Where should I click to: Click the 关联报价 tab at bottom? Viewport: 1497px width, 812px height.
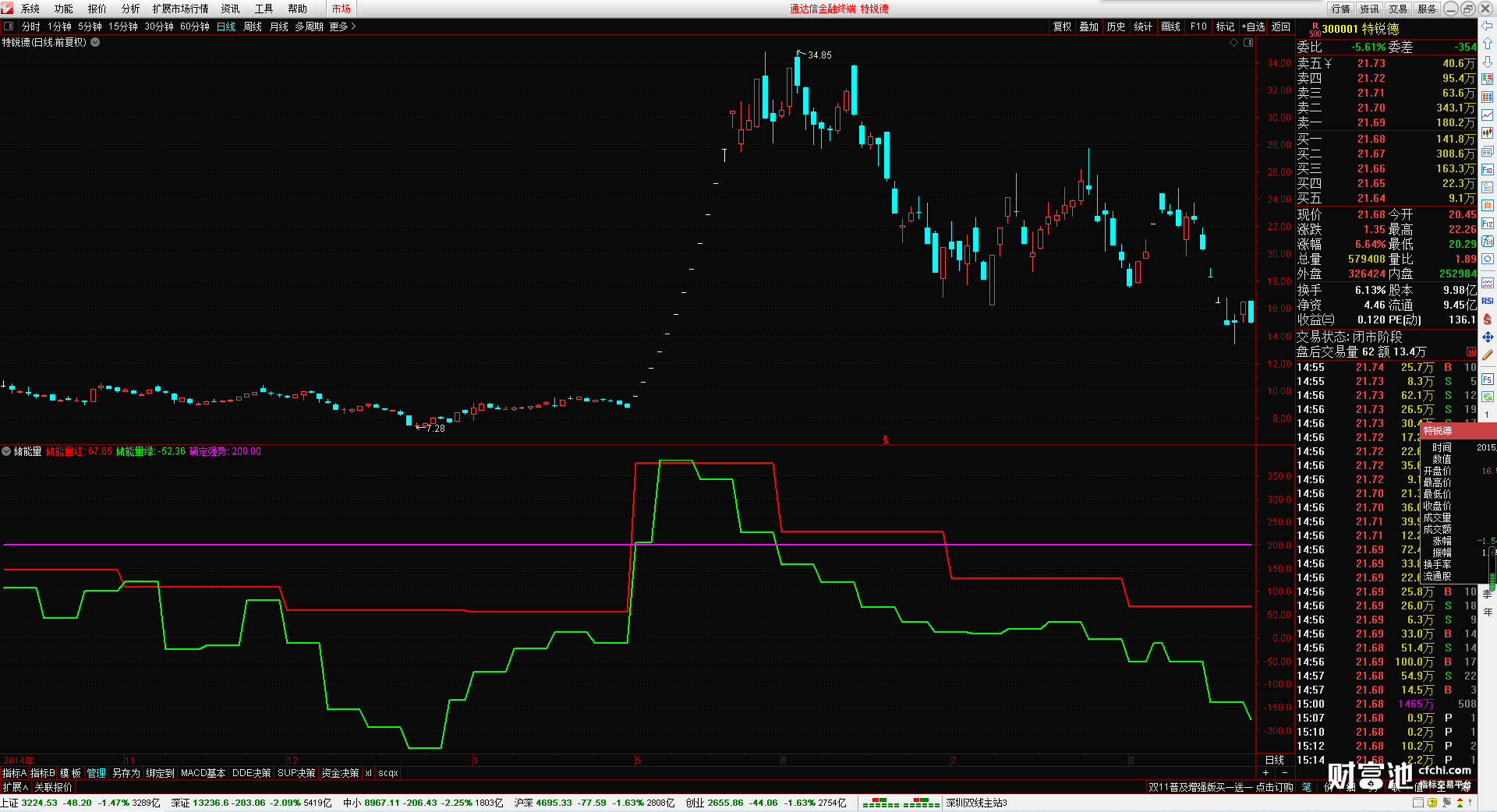click(x=53, y=787)
